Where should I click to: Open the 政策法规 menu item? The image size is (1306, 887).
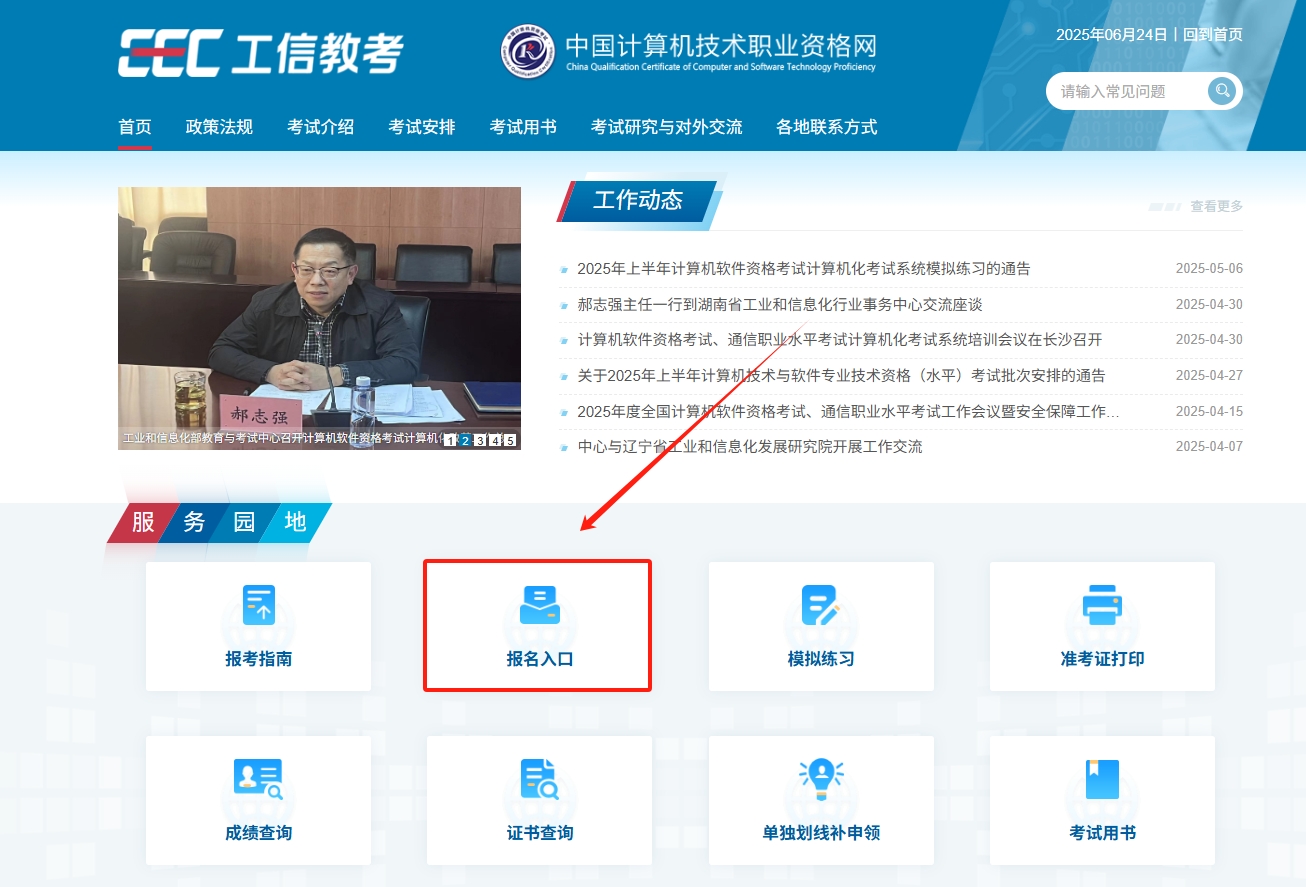pyautogui.click(x=219, y=127)
